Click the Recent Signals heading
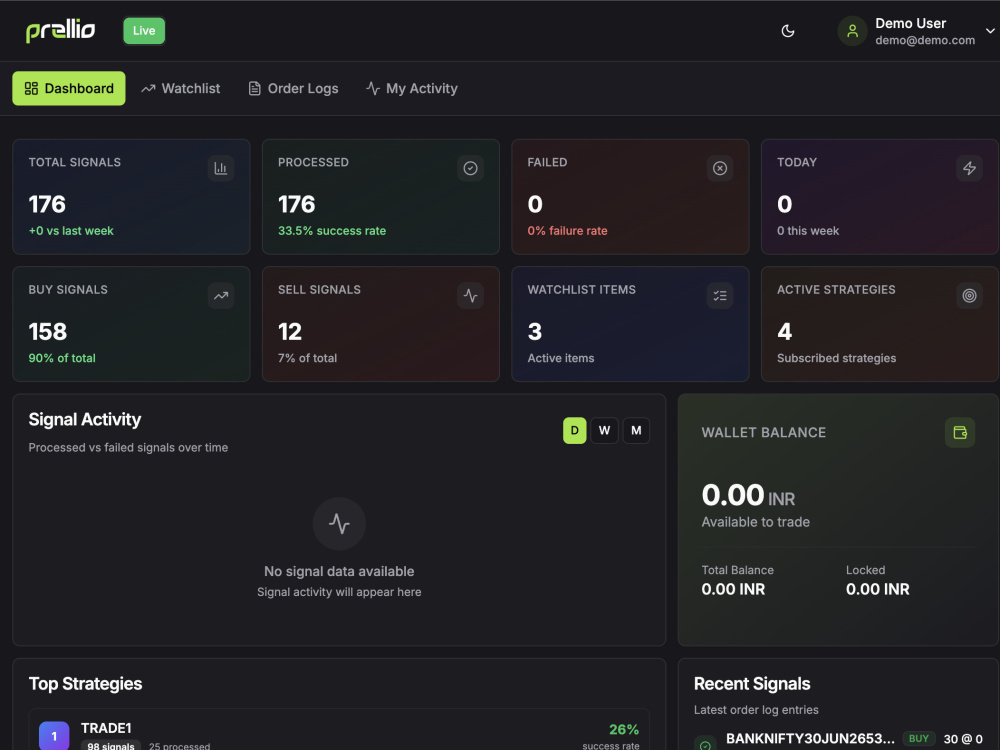The height and width of the screenshot is (750, 1000). coord(752,684)
